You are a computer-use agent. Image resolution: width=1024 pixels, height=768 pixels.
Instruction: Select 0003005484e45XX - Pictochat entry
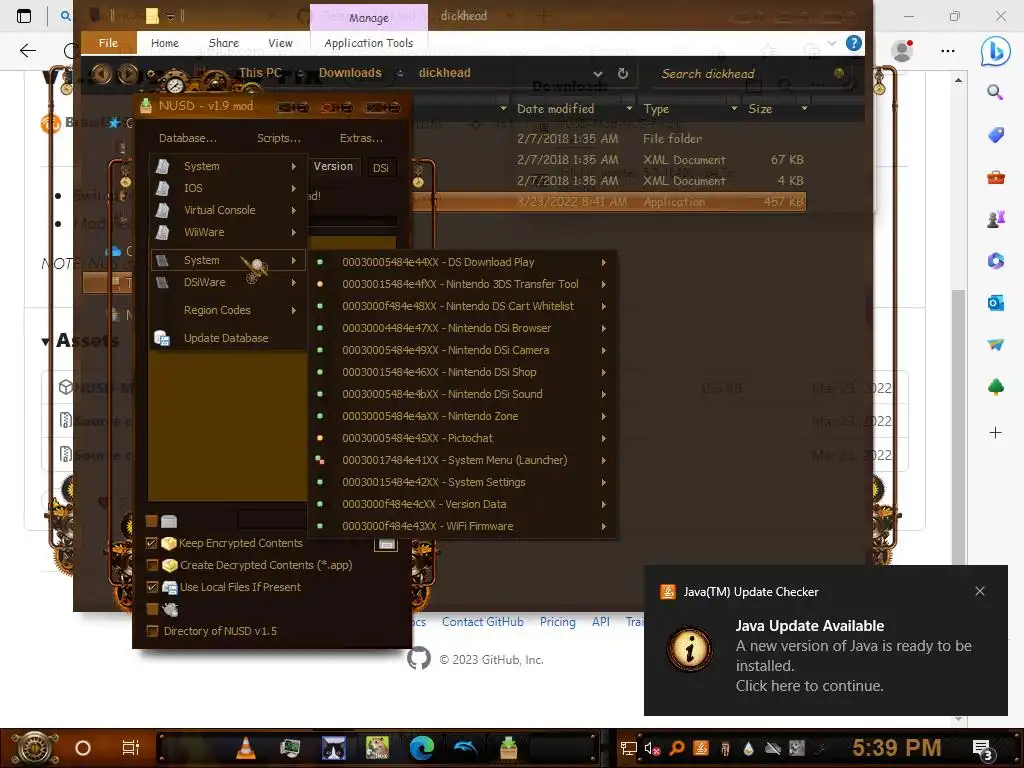click(x=462, y=438)
